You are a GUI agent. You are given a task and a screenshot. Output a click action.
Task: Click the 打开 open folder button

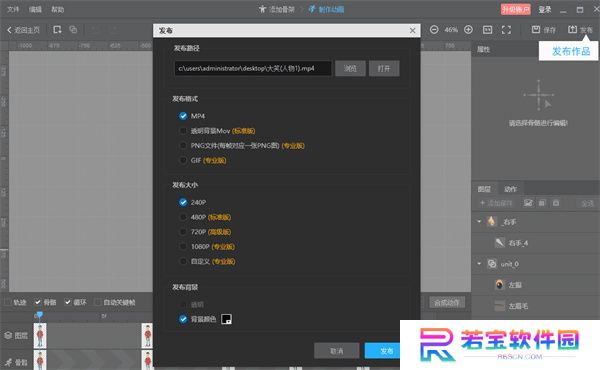pyautogui.click(x=384, y=68)
